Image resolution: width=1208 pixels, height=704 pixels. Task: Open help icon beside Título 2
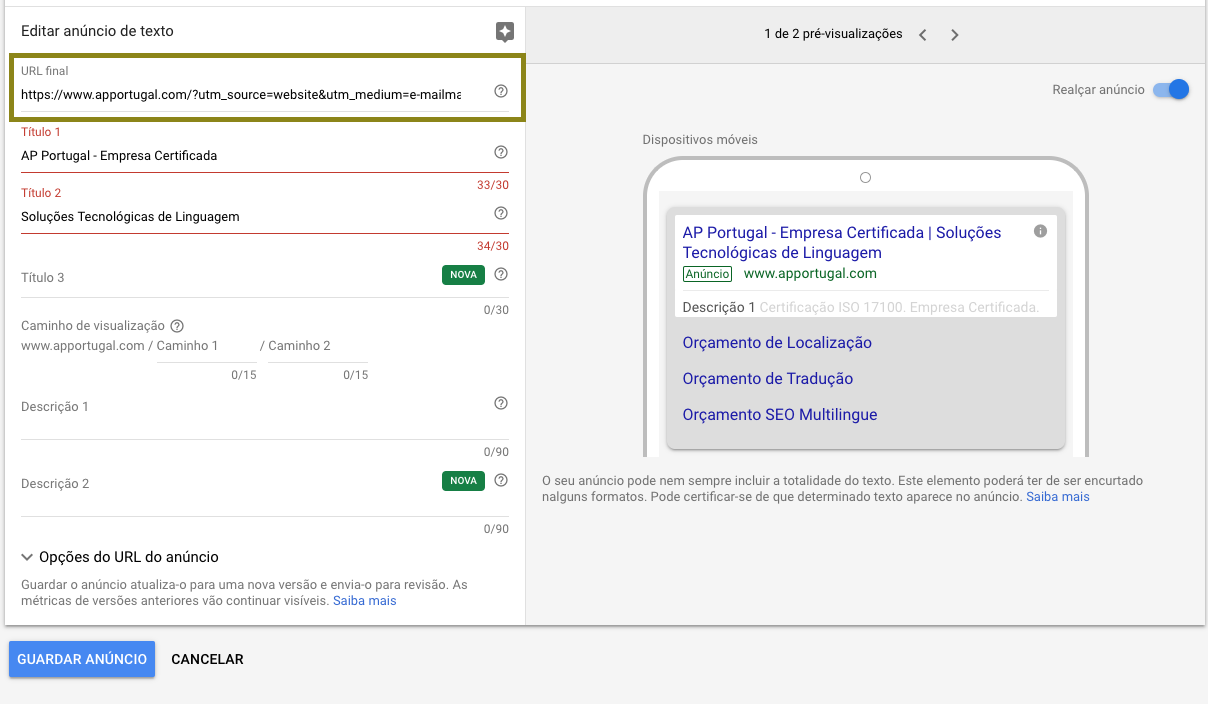coord(501,213)
